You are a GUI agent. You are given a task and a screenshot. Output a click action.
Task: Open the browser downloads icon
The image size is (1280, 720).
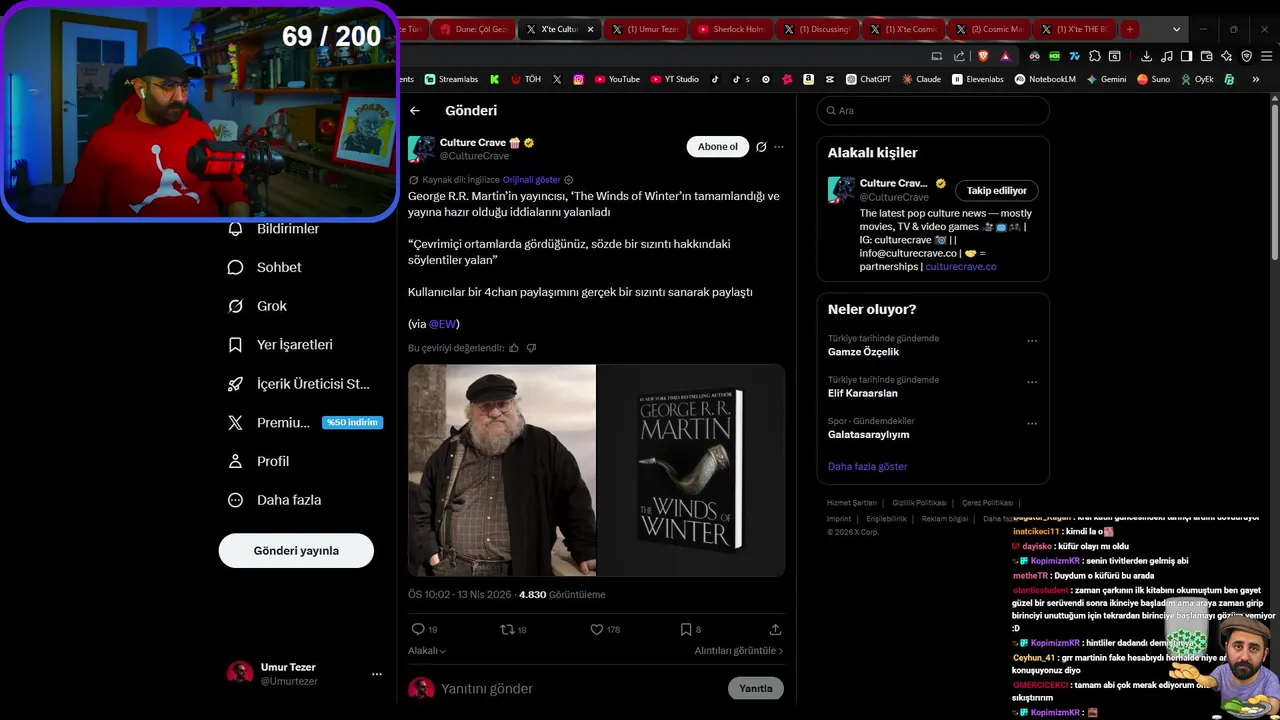click(x=1146, y=56)
